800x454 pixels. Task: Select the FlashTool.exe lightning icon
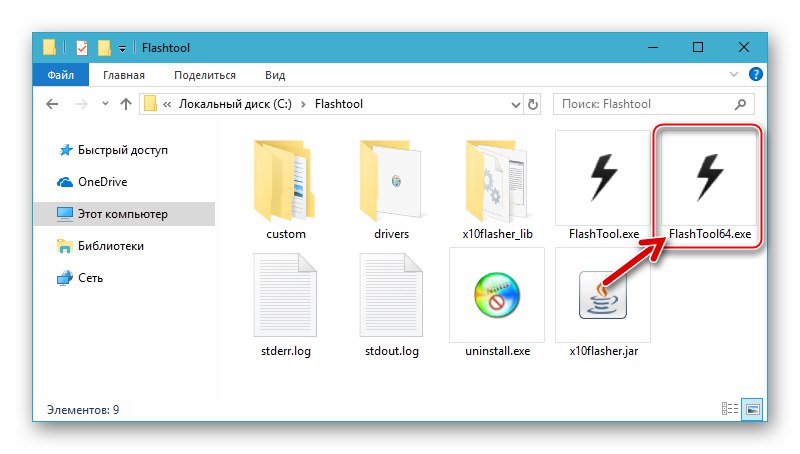(x=603, y=178)
